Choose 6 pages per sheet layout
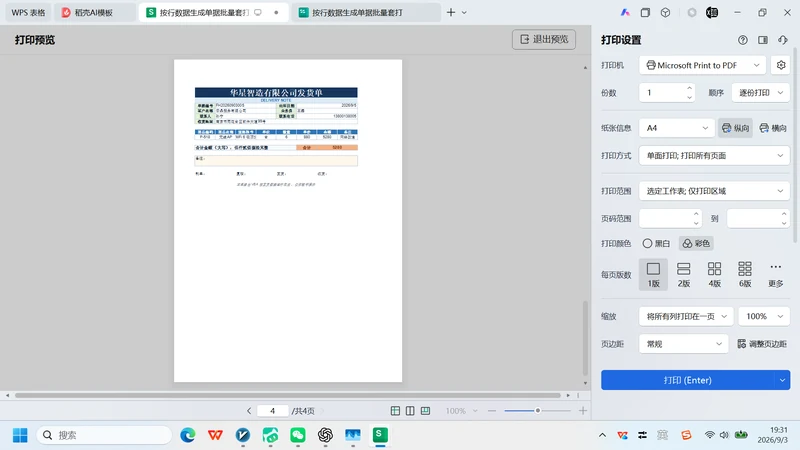 tap(745, 274)
